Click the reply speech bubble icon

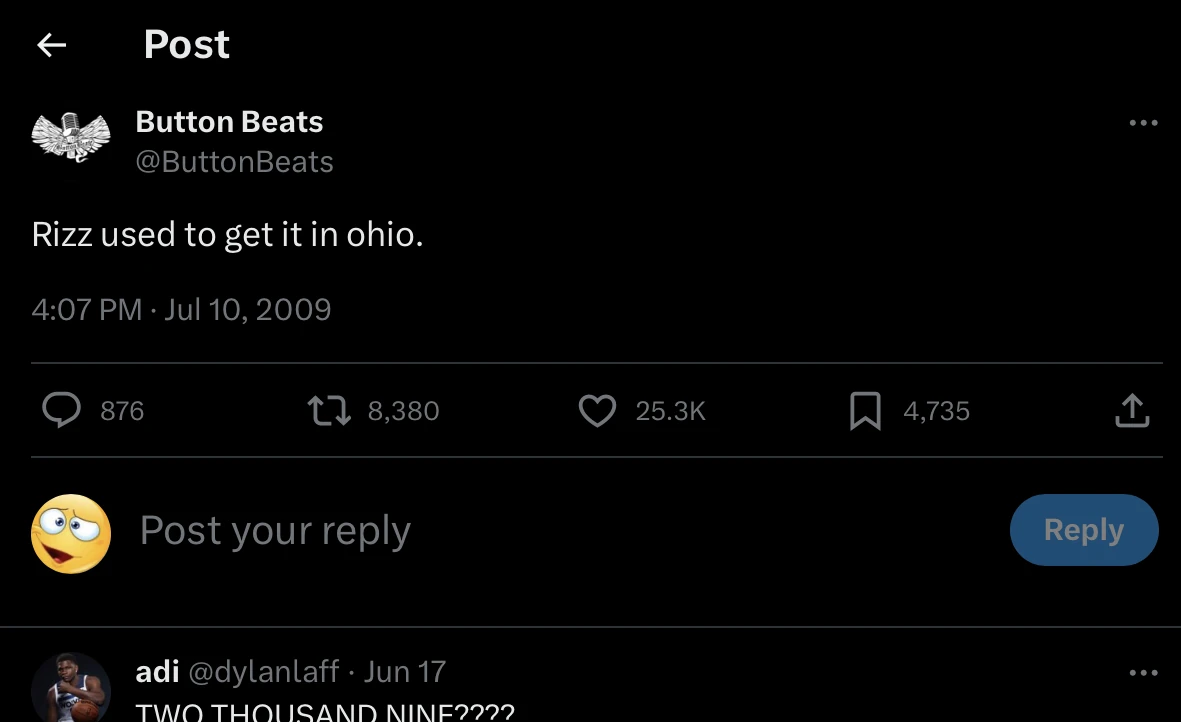pyautogui.click(x=62, y=410)
